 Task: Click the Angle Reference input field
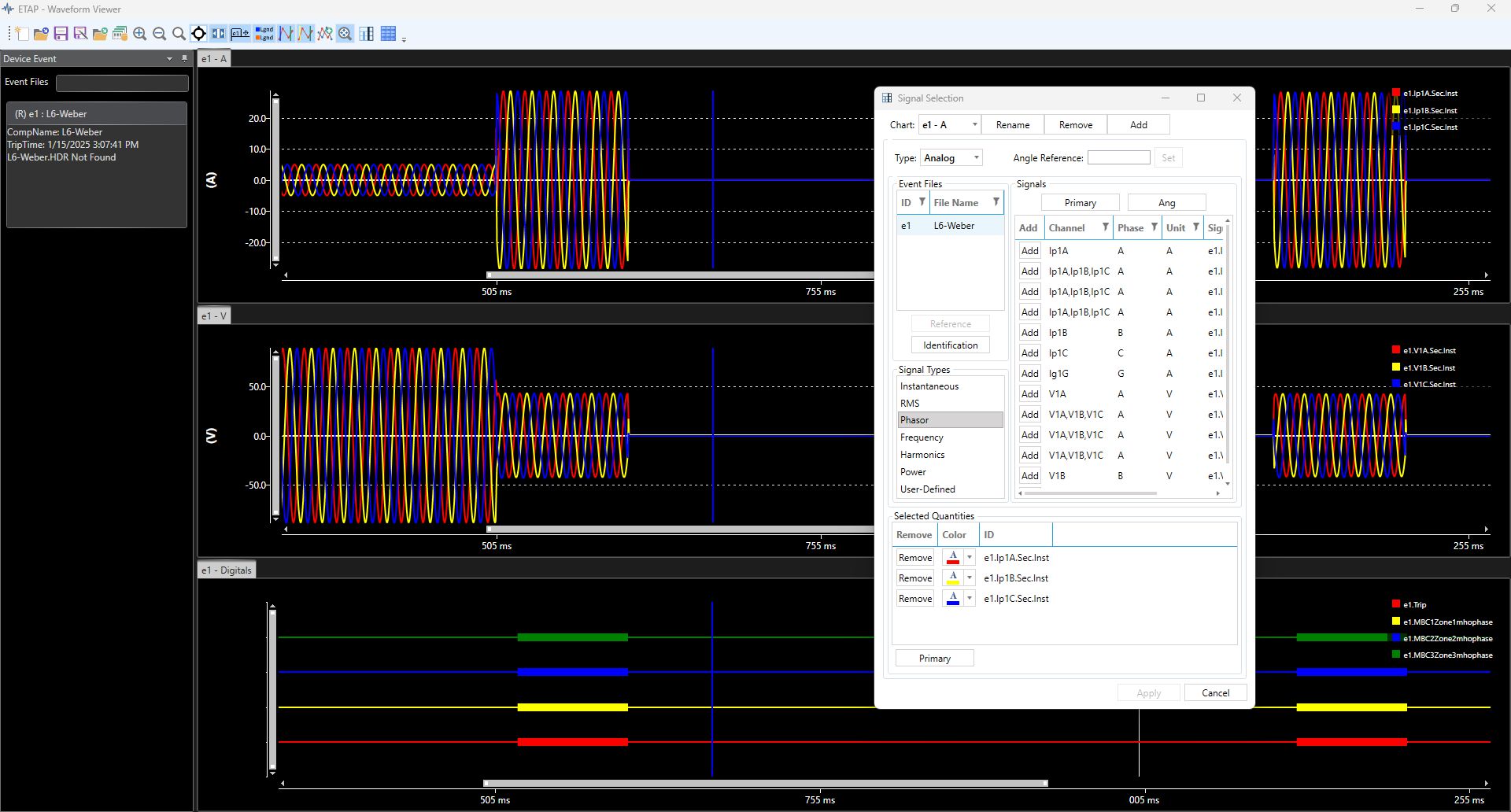pyautogui.click(x=1118, y=158)
